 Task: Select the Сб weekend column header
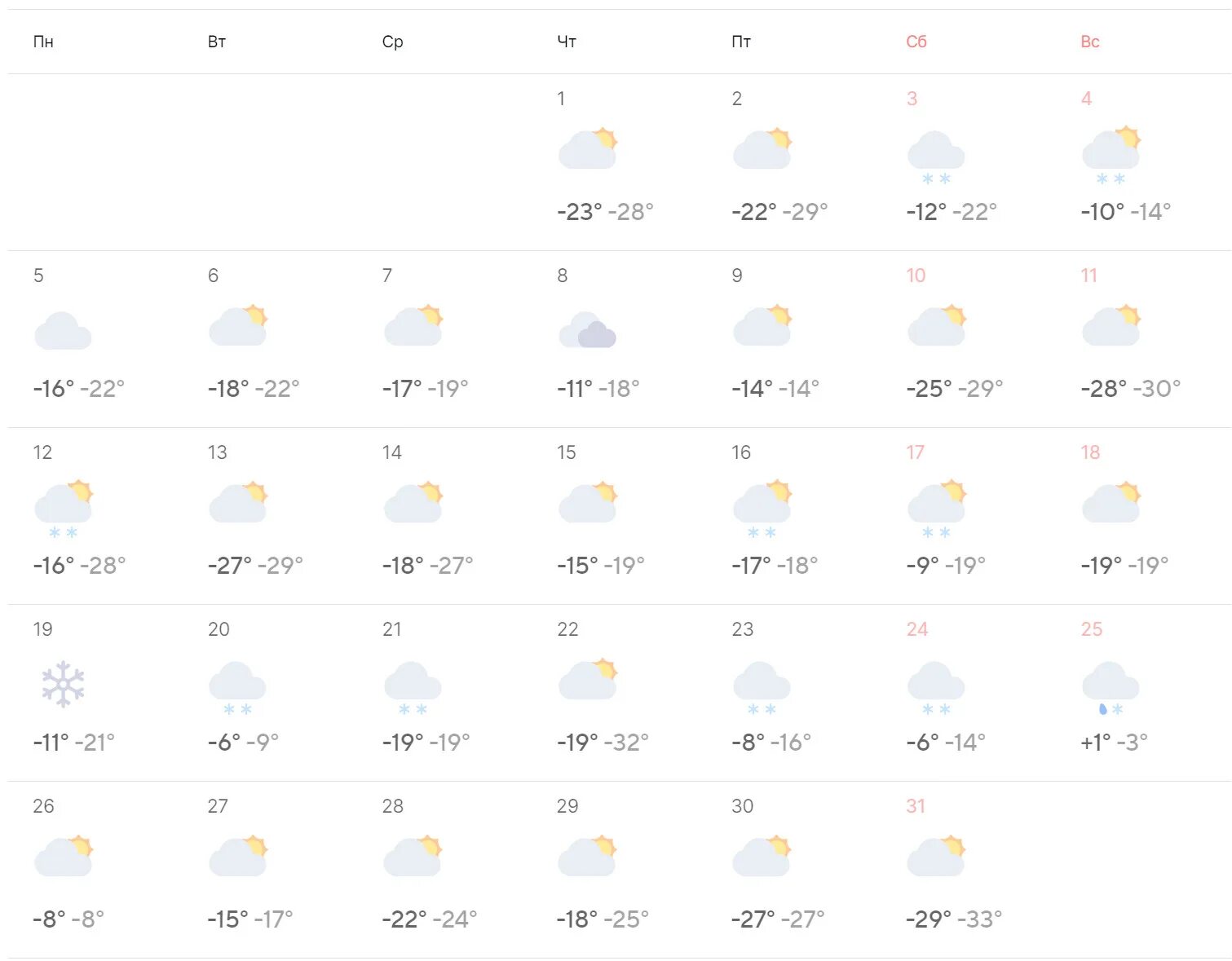[x=916, y=42]
